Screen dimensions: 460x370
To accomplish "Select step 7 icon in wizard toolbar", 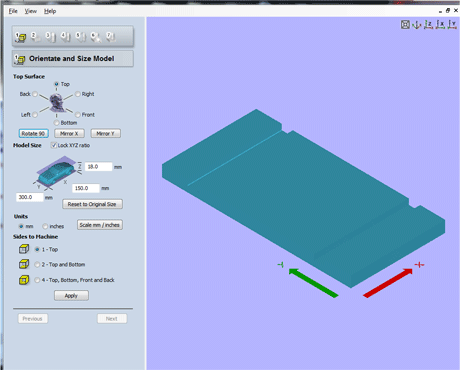I will tap(111, 37).
